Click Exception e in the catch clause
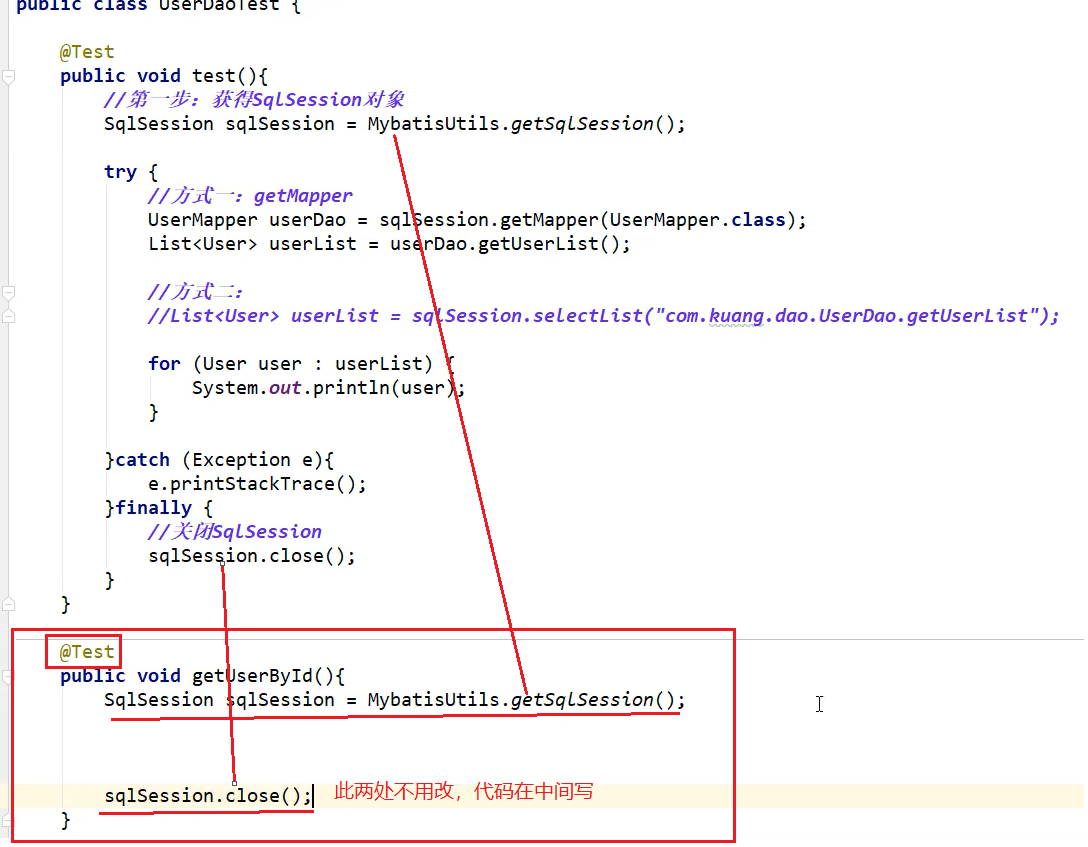 point(253,460)
